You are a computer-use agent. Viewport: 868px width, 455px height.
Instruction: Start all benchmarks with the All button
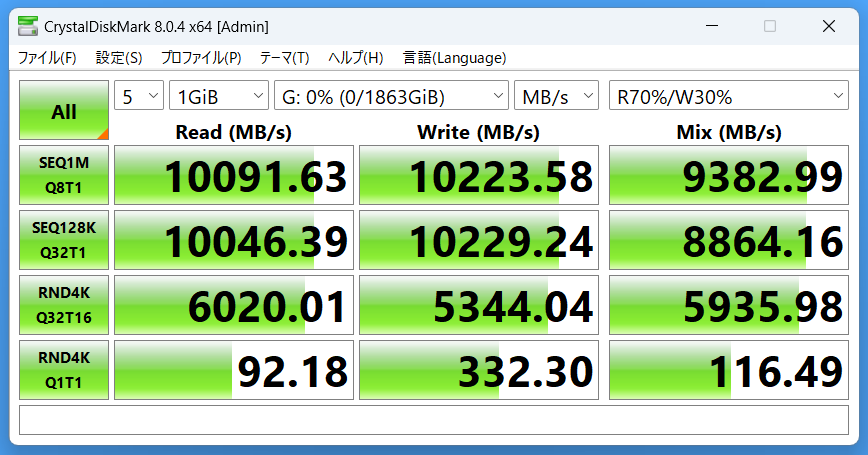coord(64,110)
